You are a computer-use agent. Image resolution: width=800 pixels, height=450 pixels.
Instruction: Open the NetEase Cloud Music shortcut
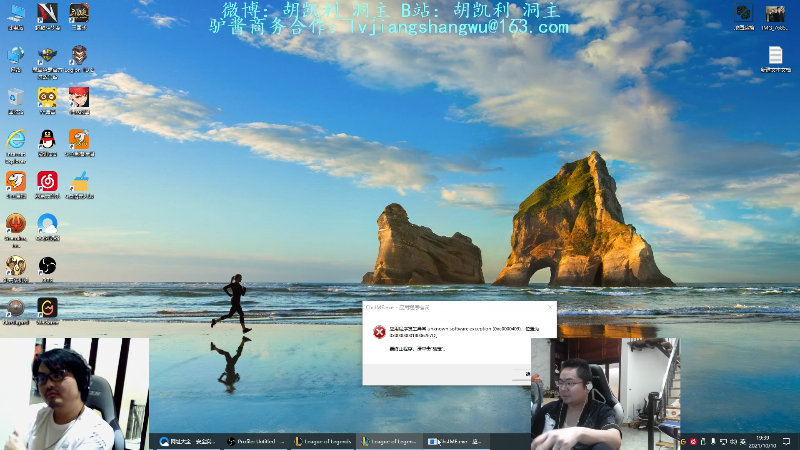tap(47, 185)
